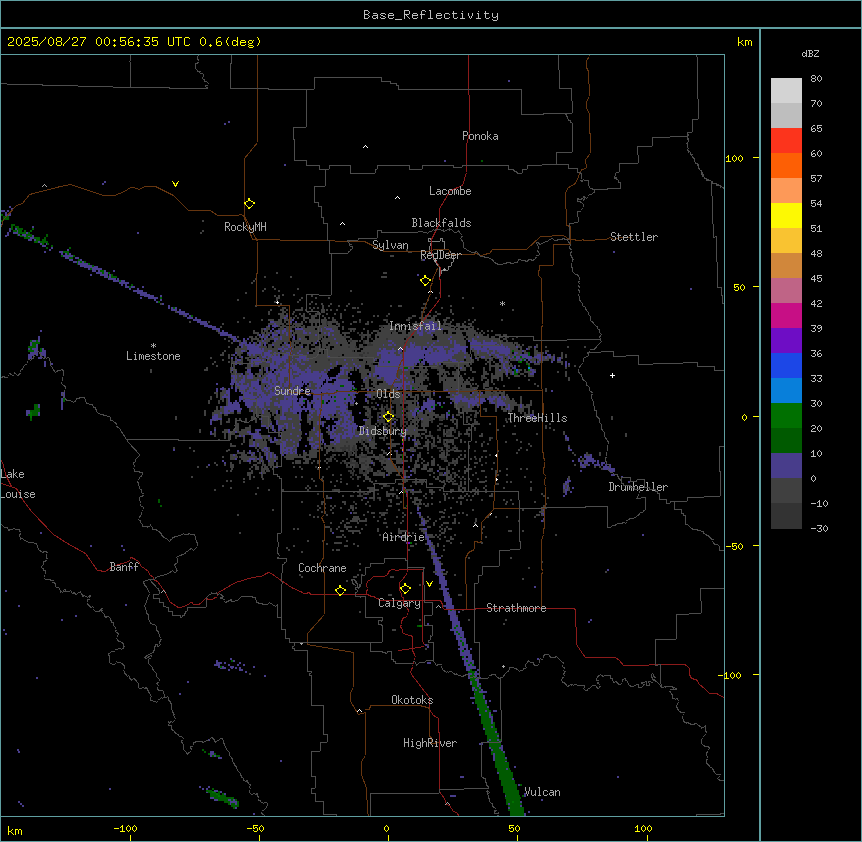Pick the red swatch in the dBZ legend
The image size is (862, 842).
(x=786, y=141)
